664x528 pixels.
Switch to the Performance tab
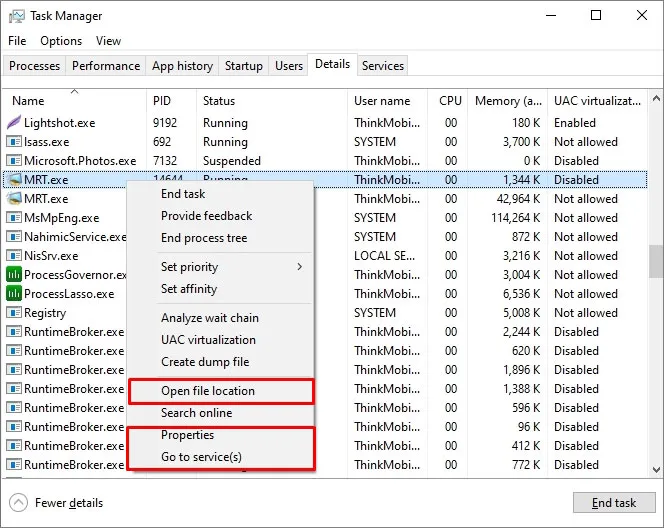tap(106, 66)
